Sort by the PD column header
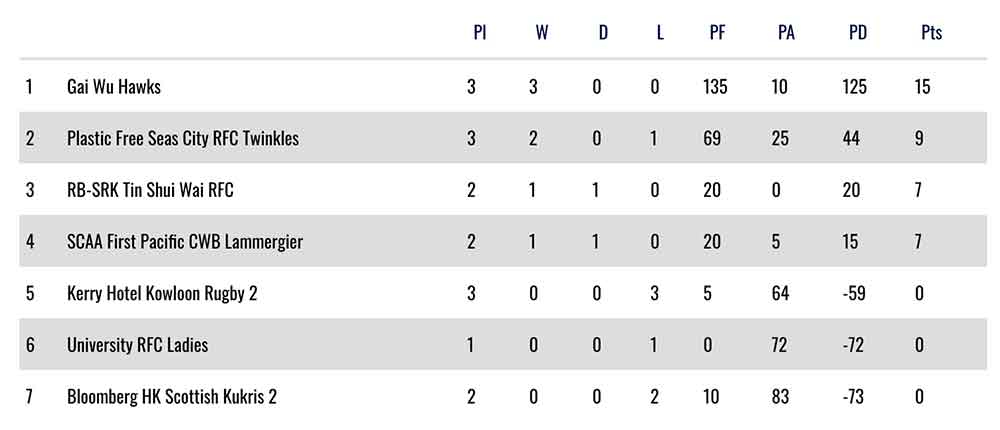 (857, 32)
